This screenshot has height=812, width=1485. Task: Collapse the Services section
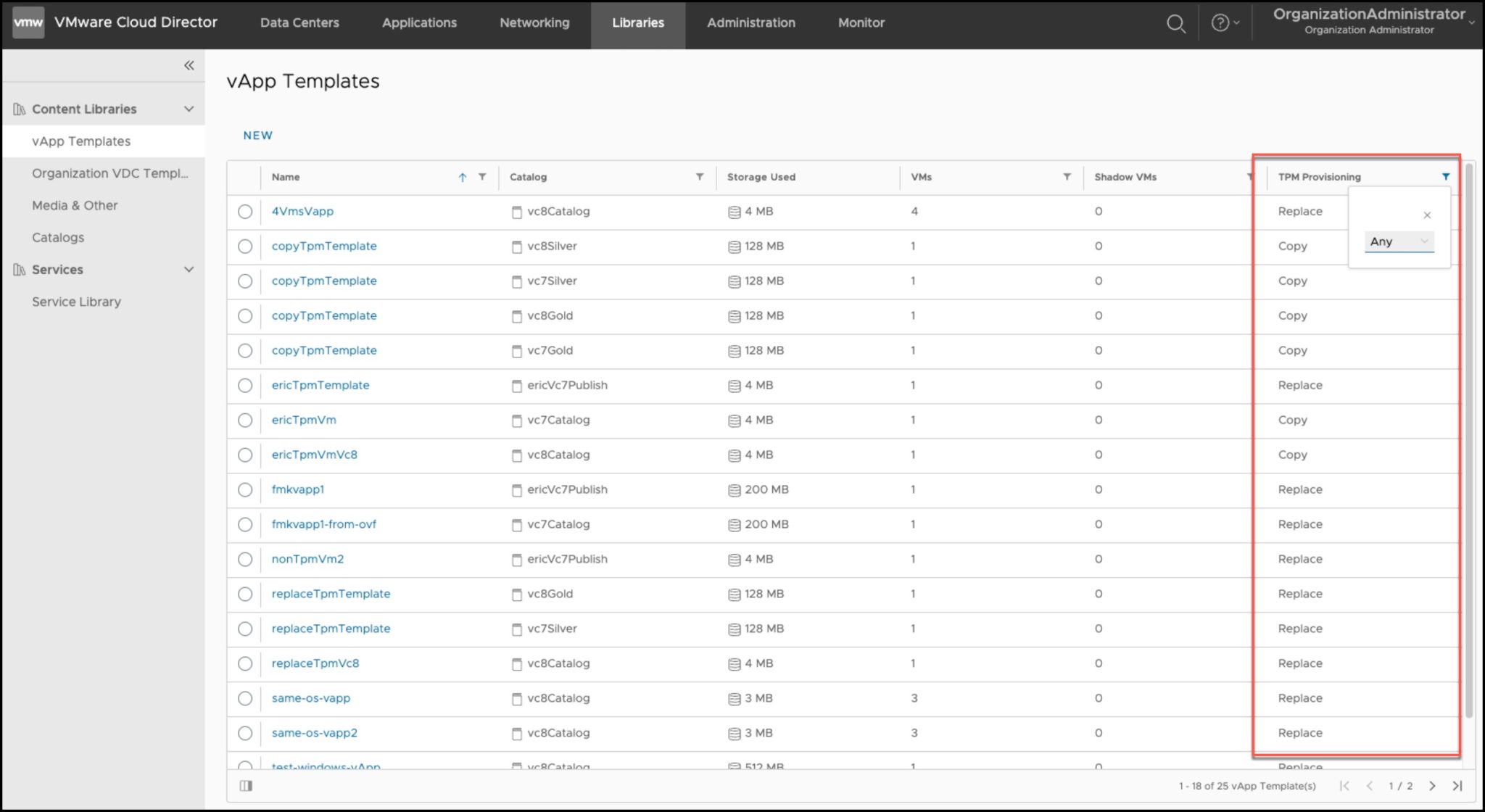click(189, 269)
